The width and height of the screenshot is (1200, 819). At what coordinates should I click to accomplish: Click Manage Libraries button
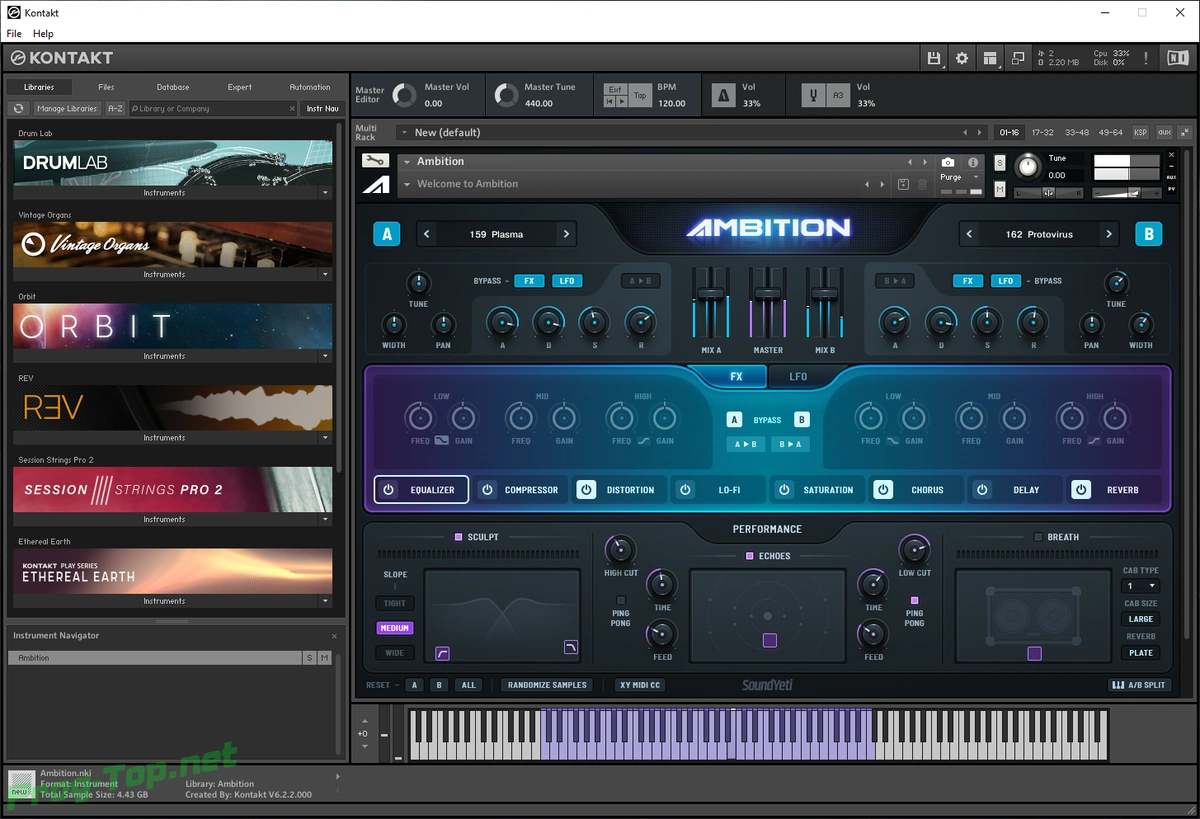pos(67,108)
